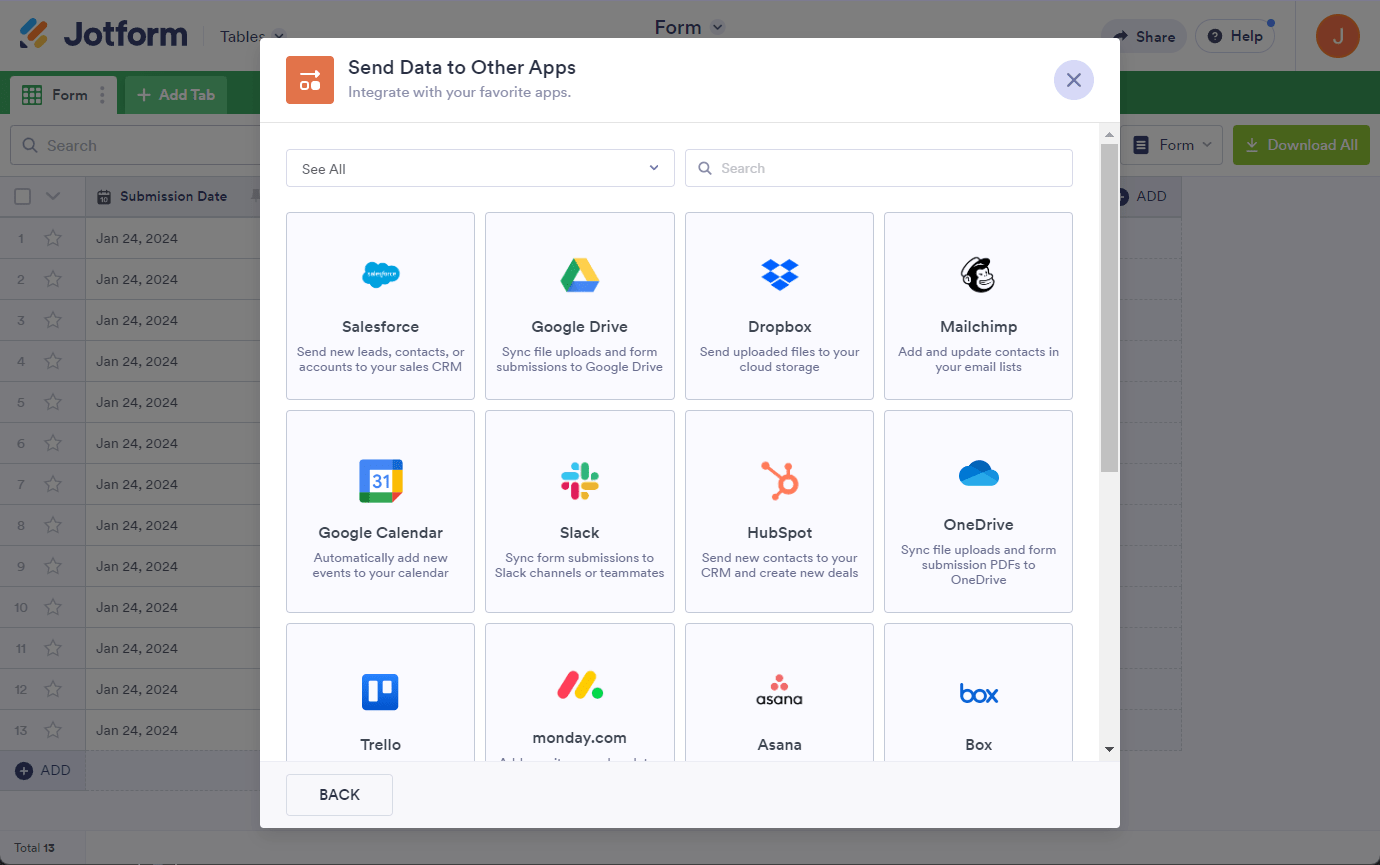Star submission row 13
1380x865 pixels.
pos(53,731)
